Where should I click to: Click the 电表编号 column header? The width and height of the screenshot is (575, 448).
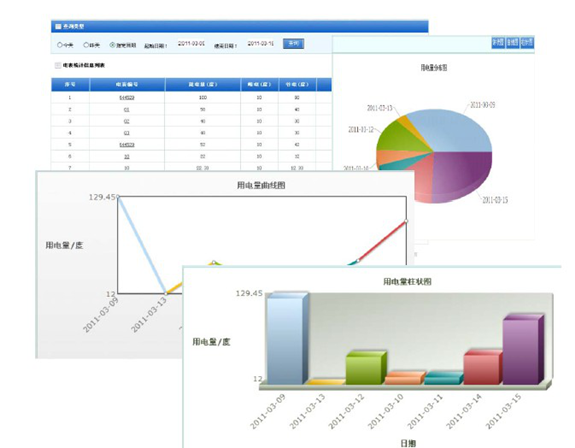click(127, 84)
